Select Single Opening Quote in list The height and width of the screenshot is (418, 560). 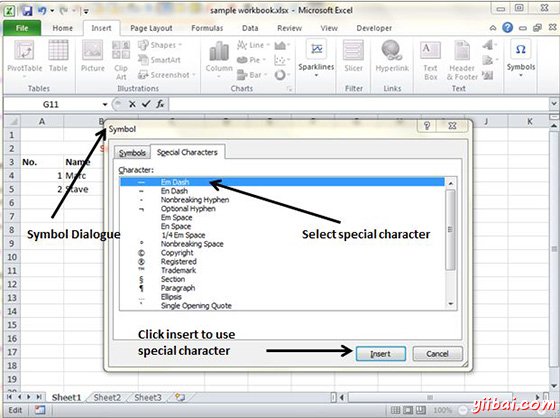point(282,306)
